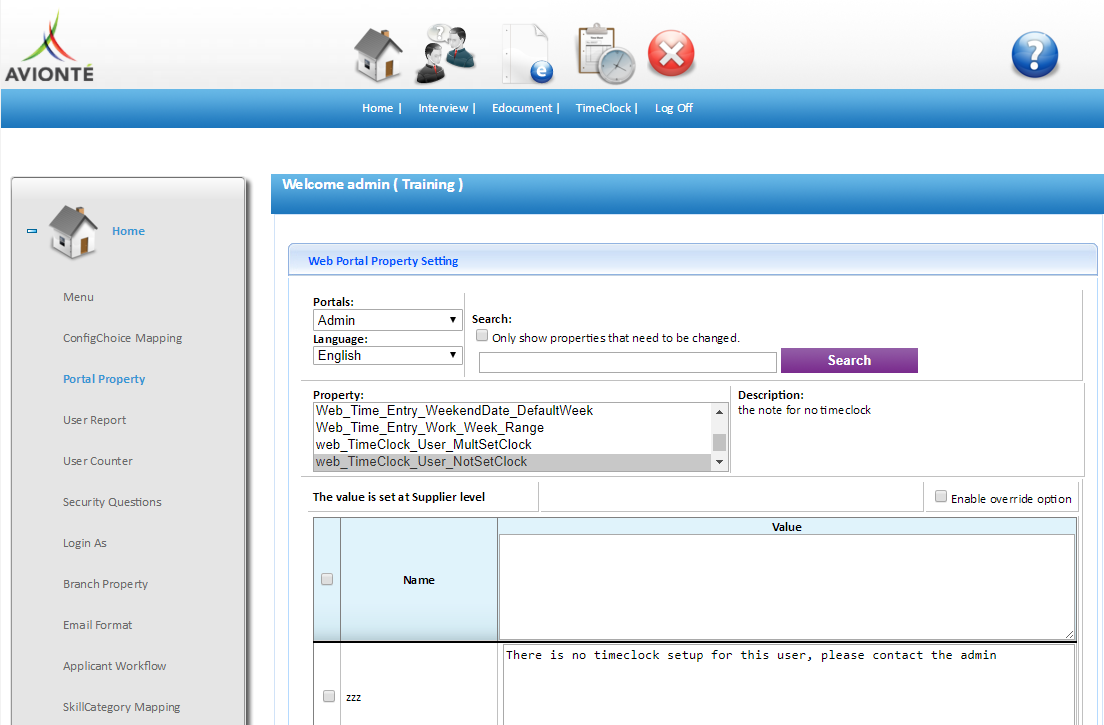Click the red X Log Off icon
The image size is (1104, 725).
point(671,53)
